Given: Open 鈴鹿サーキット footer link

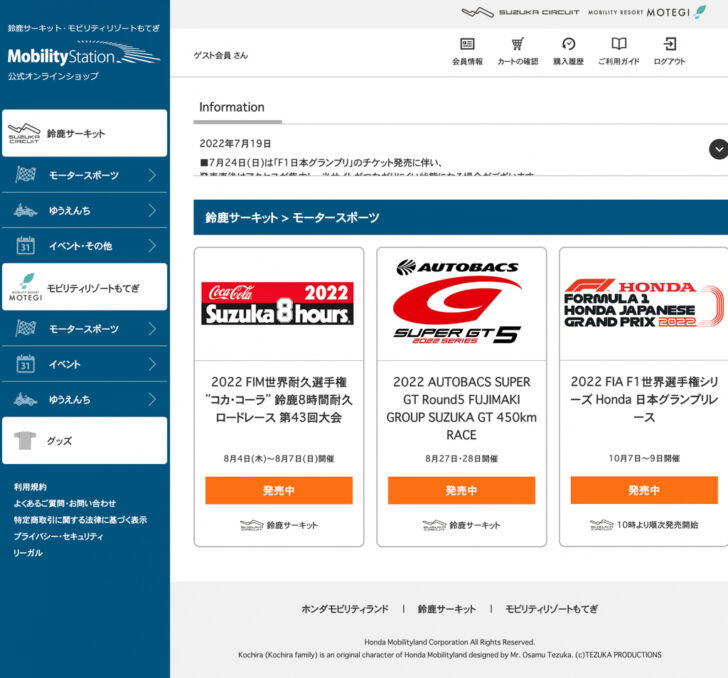Looking at the screenshot, I should tap(447, 609).
